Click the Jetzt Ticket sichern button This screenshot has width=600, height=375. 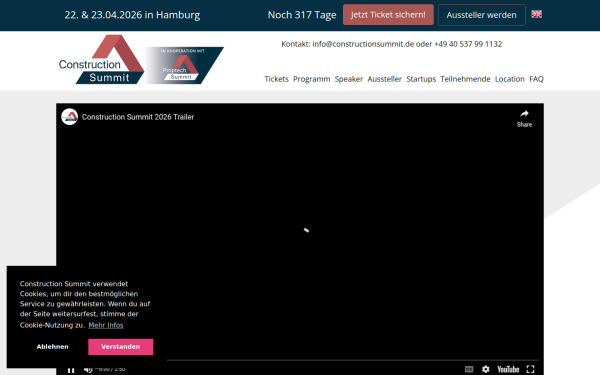(x=388, y=15)
